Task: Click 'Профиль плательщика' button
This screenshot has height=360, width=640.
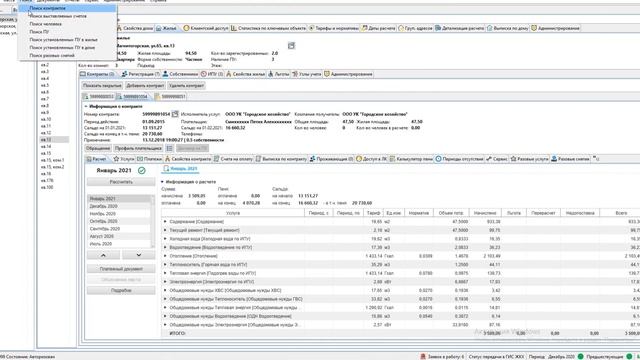Action: [138, 148]
